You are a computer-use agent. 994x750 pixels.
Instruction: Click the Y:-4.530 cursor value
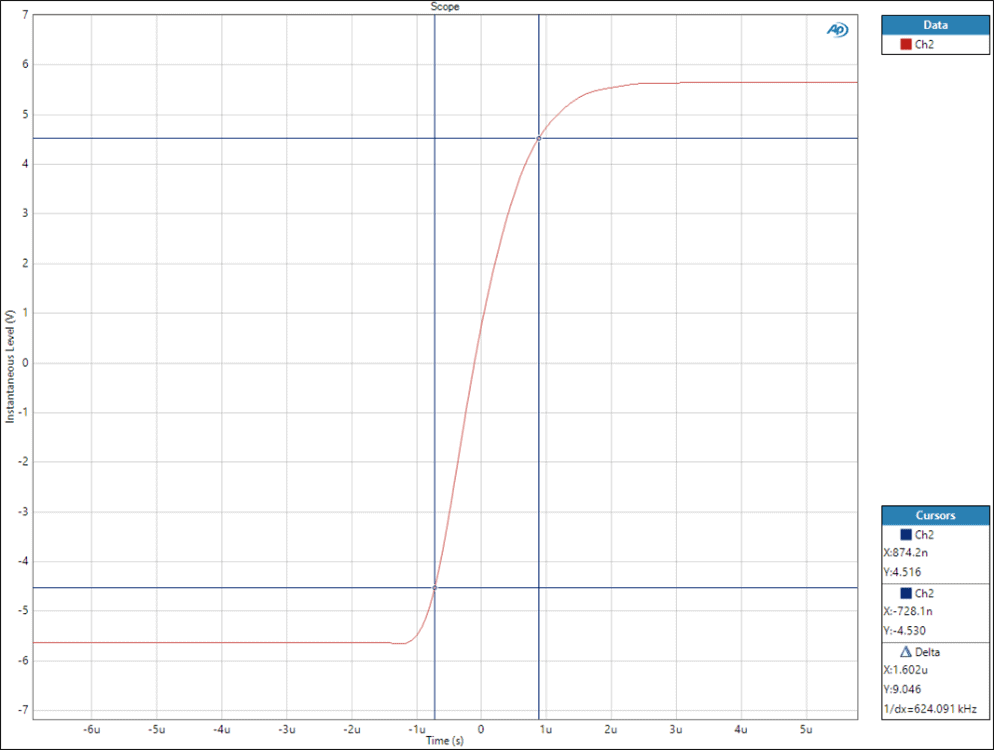coord(903,631)
